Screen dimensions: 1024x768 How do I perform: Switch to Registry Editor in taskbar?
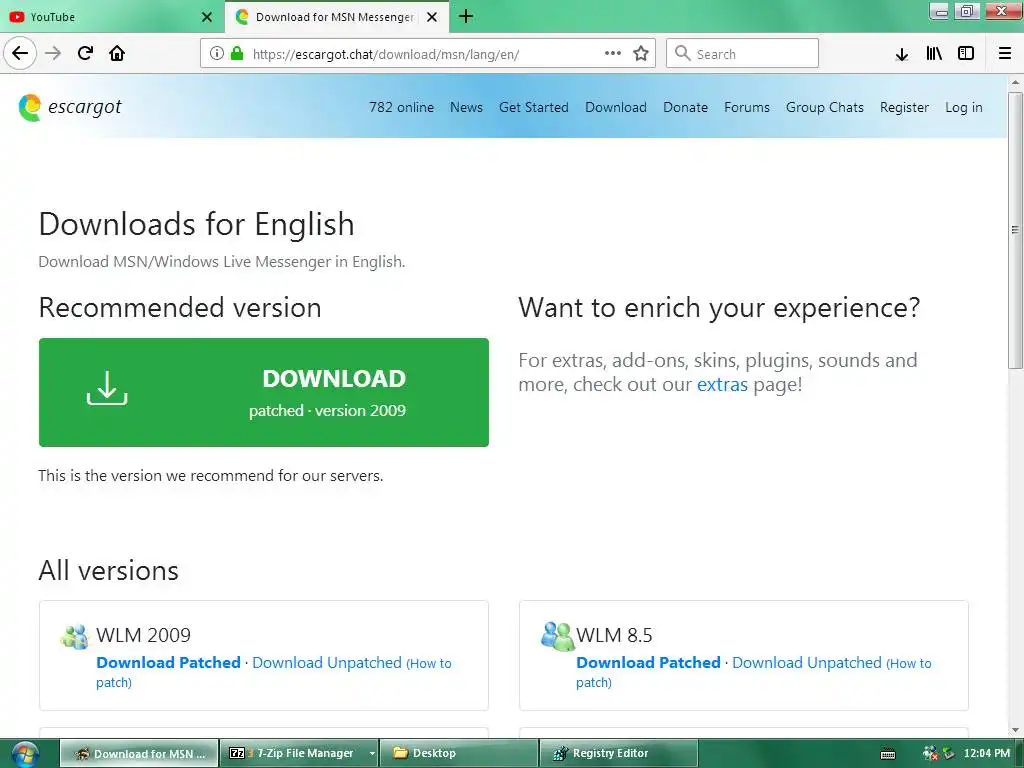[618, 754]
